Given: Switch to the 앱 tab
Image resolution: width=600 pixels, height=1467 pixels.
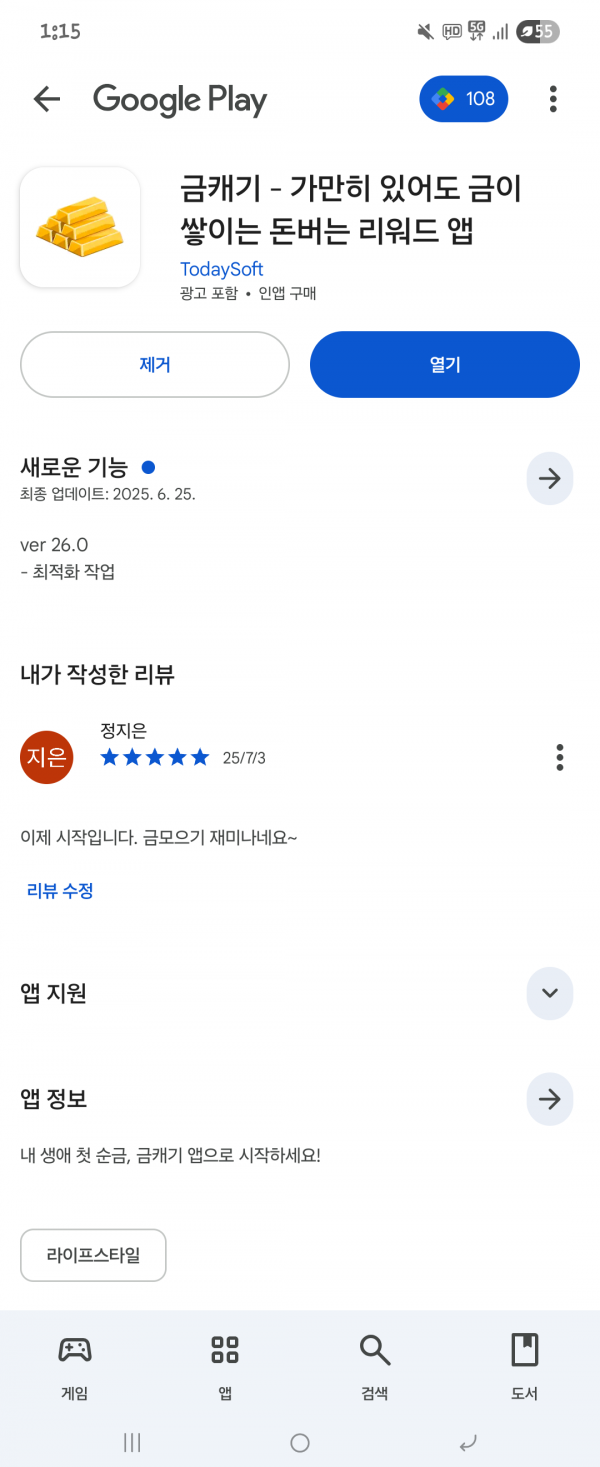Looking at the screenshot, I should (x=225, y=1367).
